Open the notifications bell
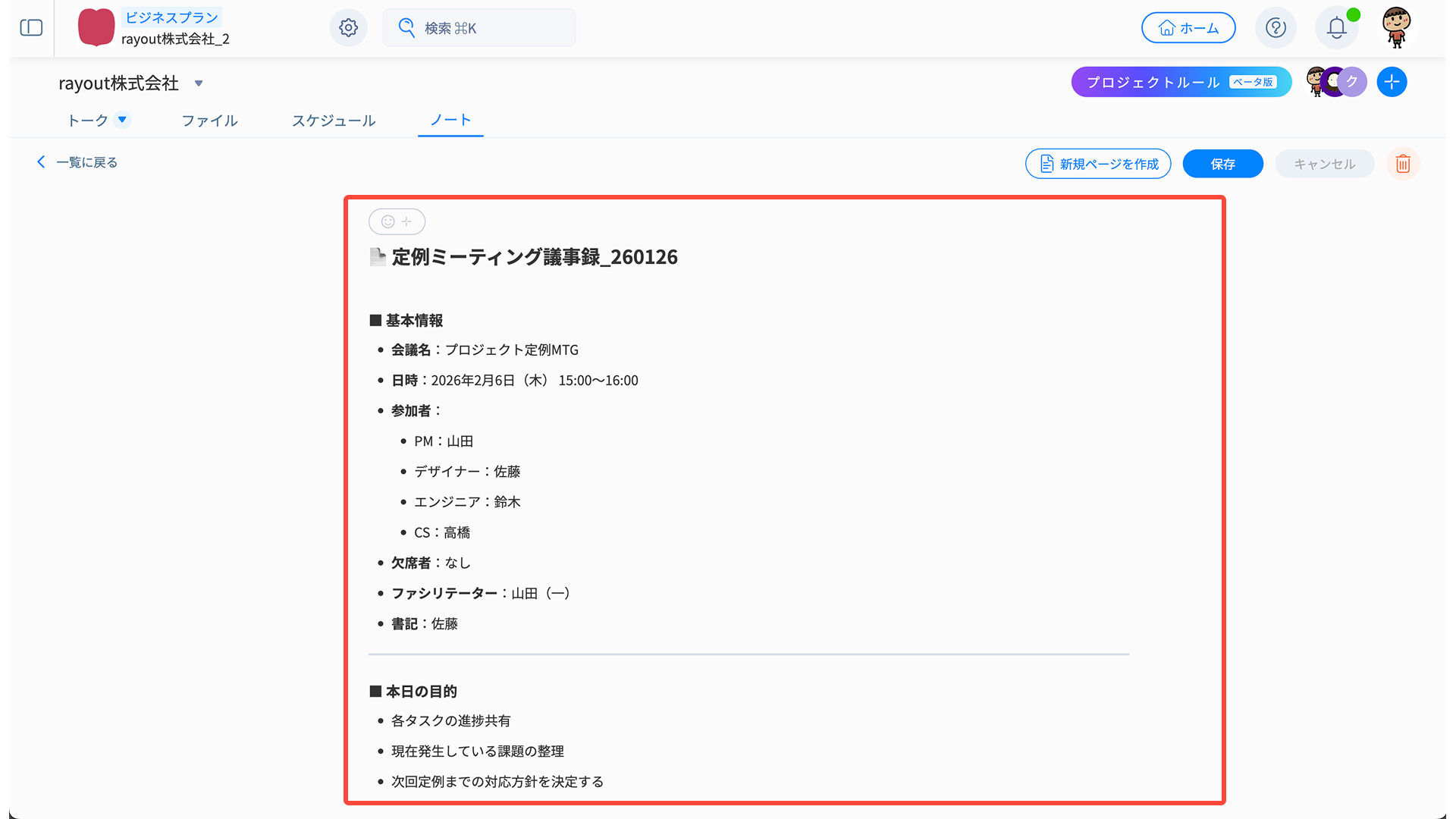Viewport: 1456px width, 819px height. click(x=1336, y=28)
